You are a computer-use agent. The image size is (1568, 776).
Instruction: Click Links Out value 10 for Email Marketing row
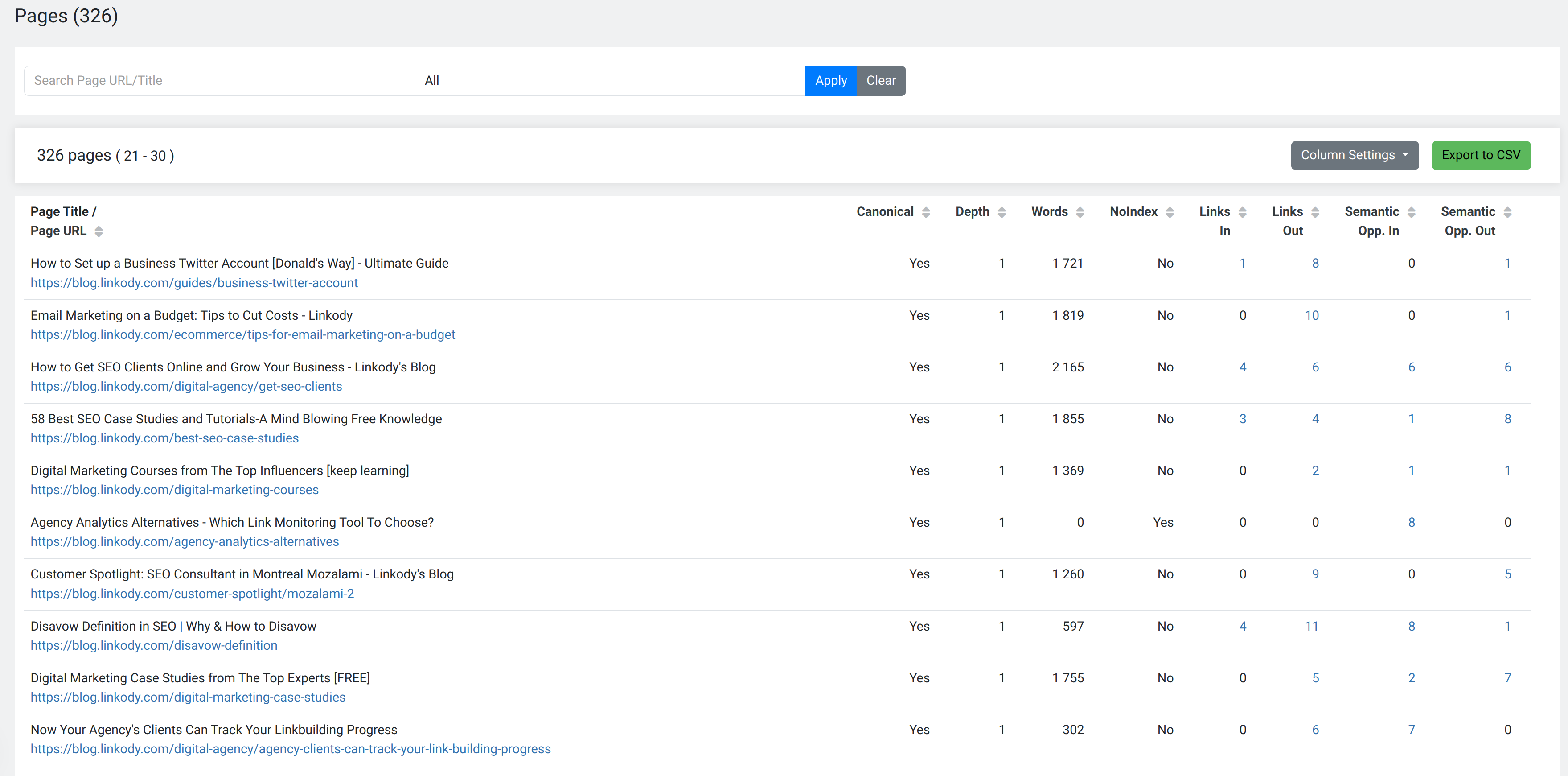tap(1312, 315)
